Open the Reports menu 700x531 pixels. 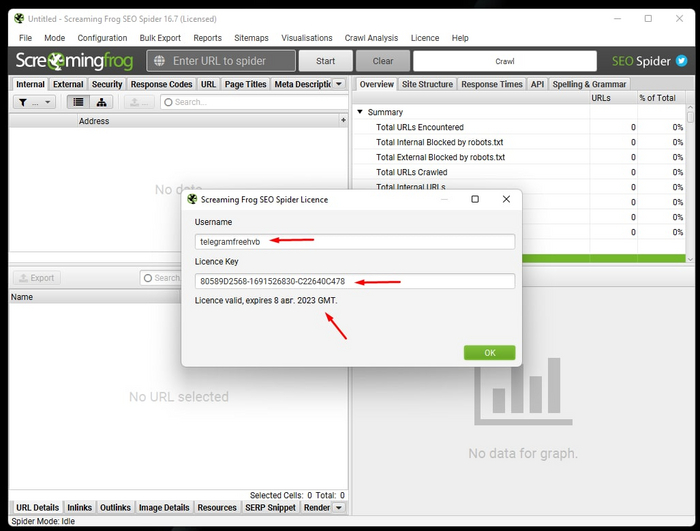pyautogui.click(x=207, y=38)
